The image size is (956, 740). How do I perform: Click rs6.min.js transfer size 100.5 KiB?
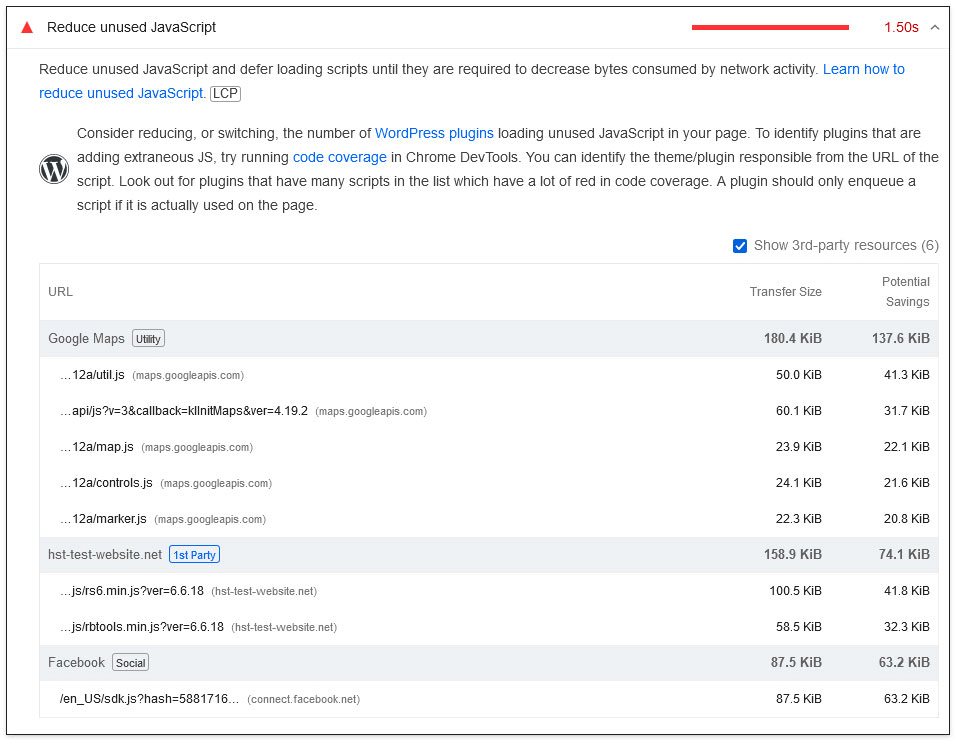[x=795, y=591]
